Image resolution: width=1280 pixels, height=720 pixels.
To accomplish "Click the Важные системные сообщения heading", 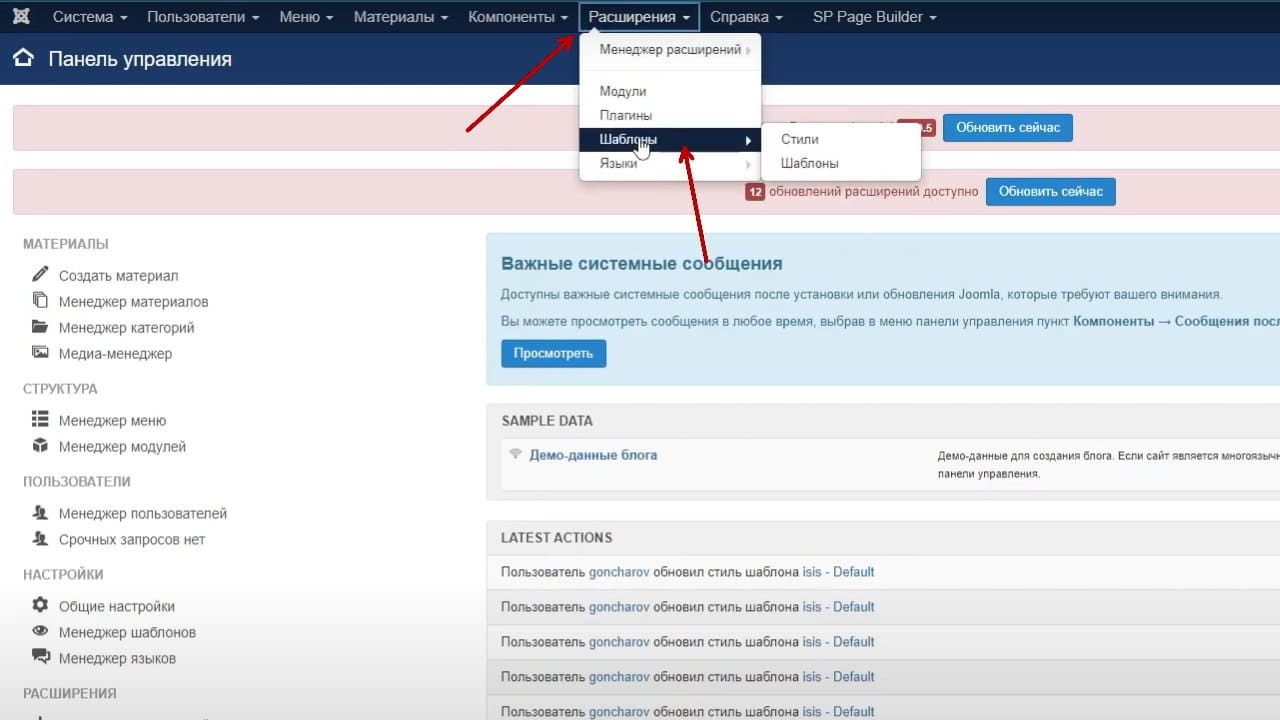I will (641, 264).
